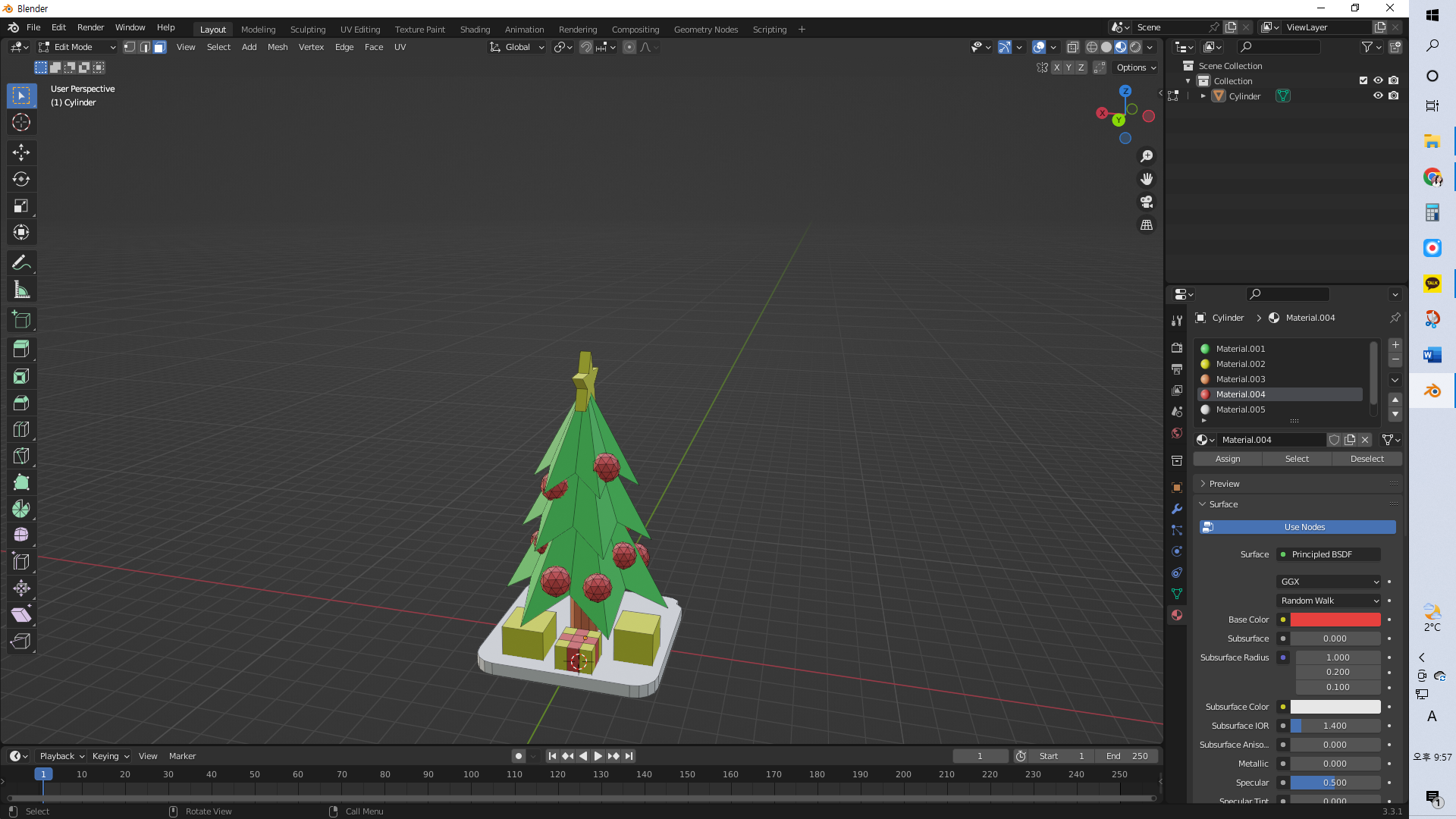Select the Annotate tool
Screen dimensions: 1456x819
pos(21,263)
